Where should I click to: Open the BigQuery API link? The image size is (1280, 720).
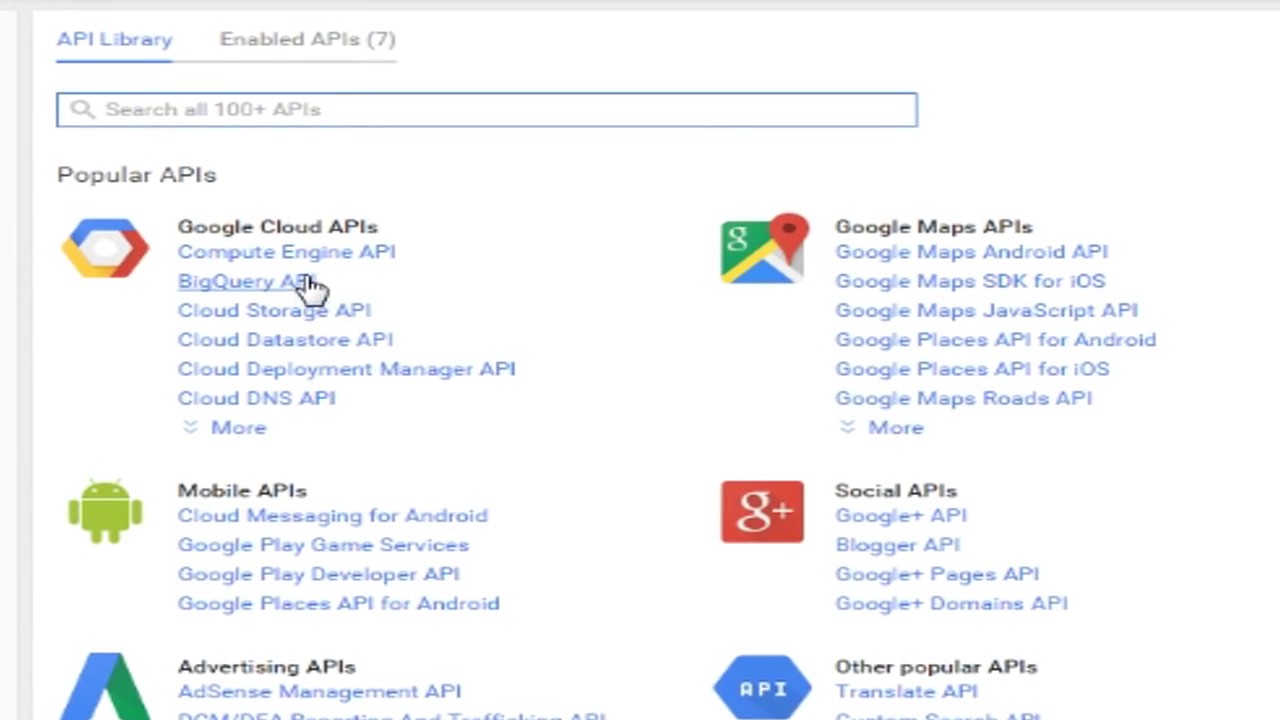click(247, 281)
